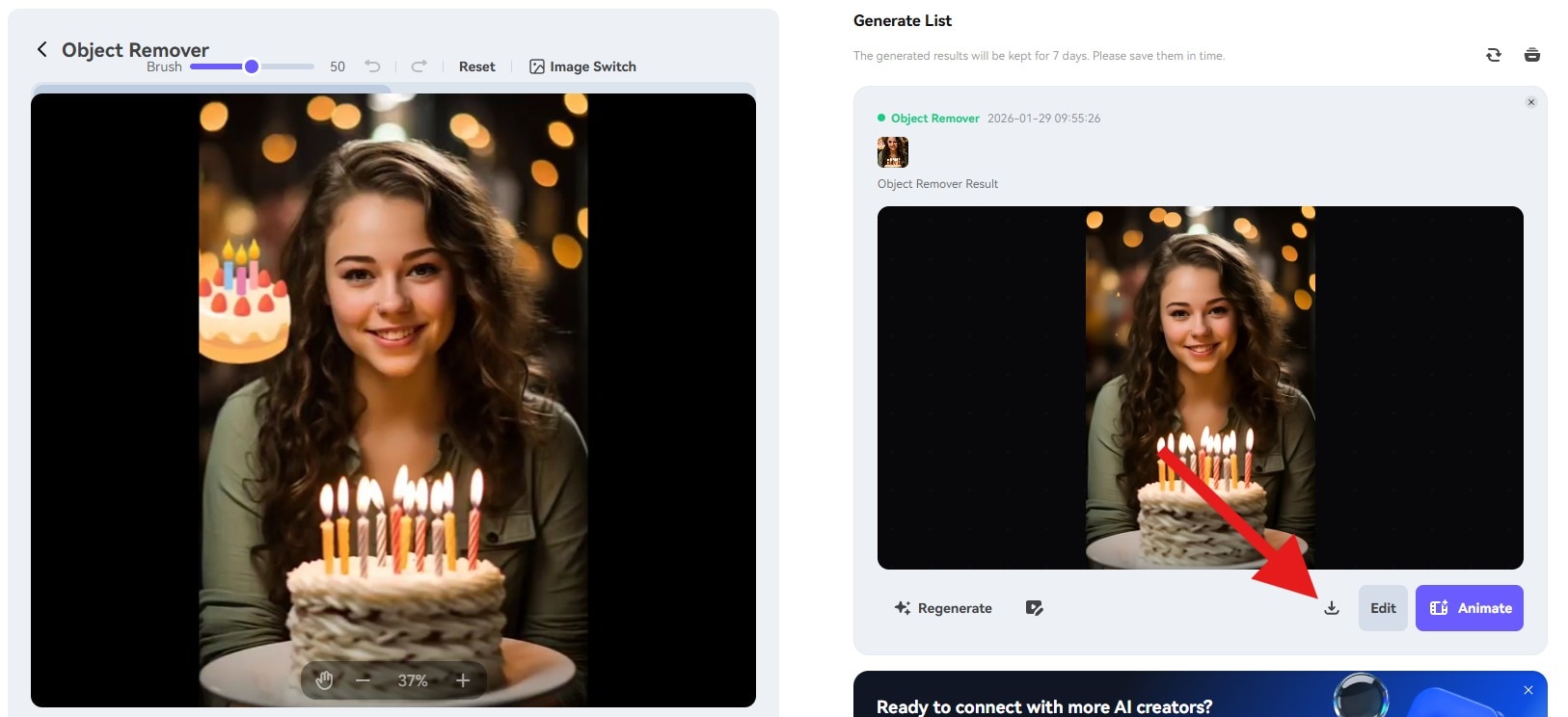The height and width of the screenshot is (717, 1568).
Task: Go back using the Object Remover arrow
Action: (41, 49)
